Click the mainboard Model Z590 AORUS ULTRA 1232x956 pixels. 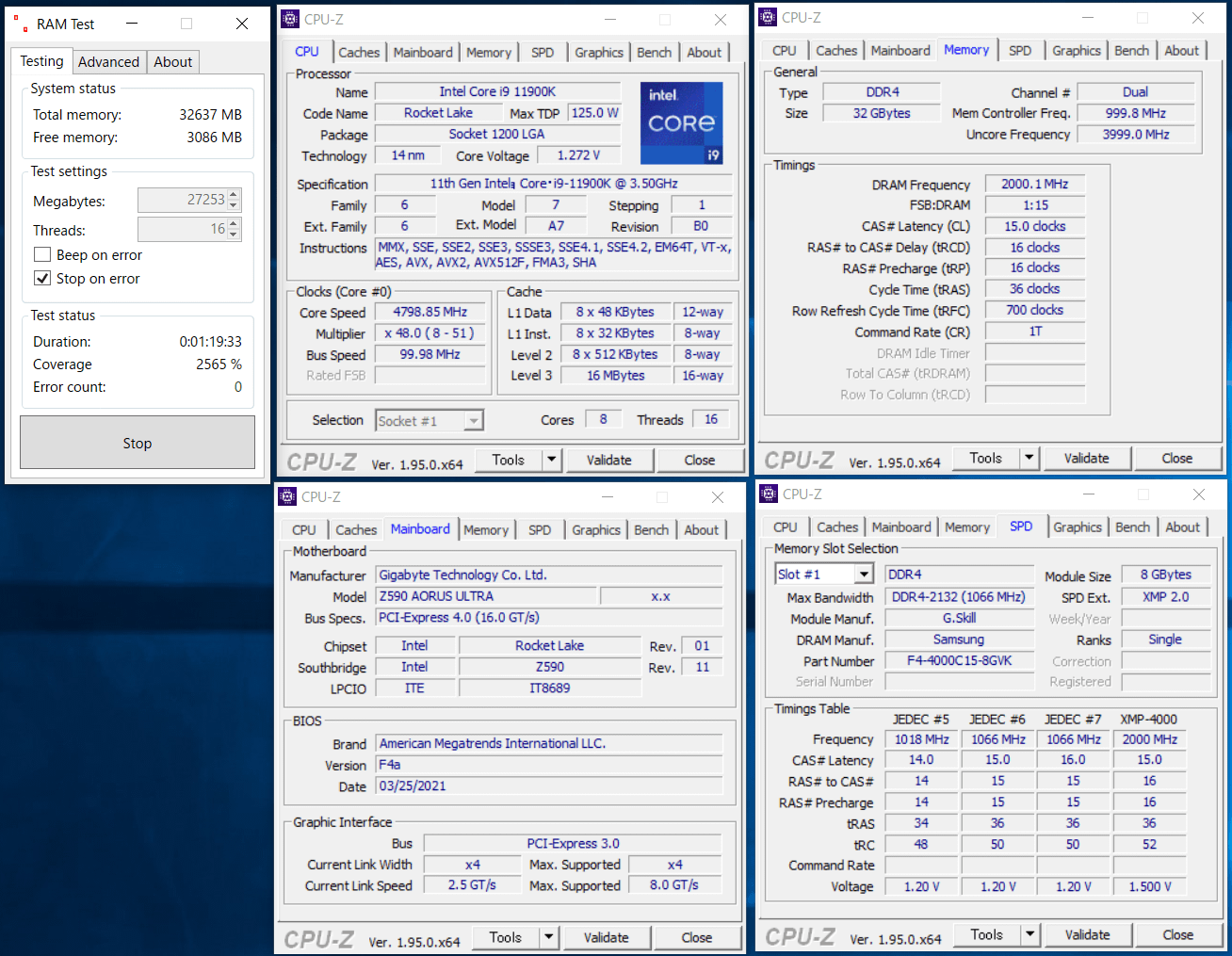486,596
